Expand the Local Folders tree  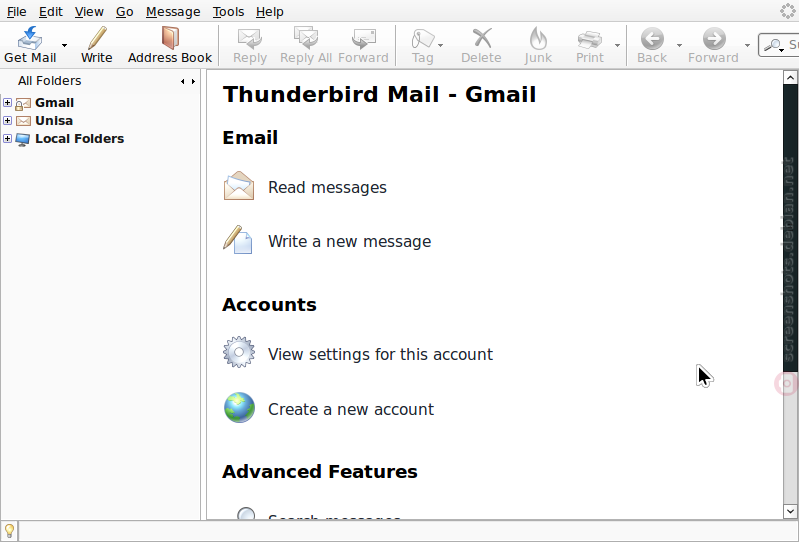[7, 138]
